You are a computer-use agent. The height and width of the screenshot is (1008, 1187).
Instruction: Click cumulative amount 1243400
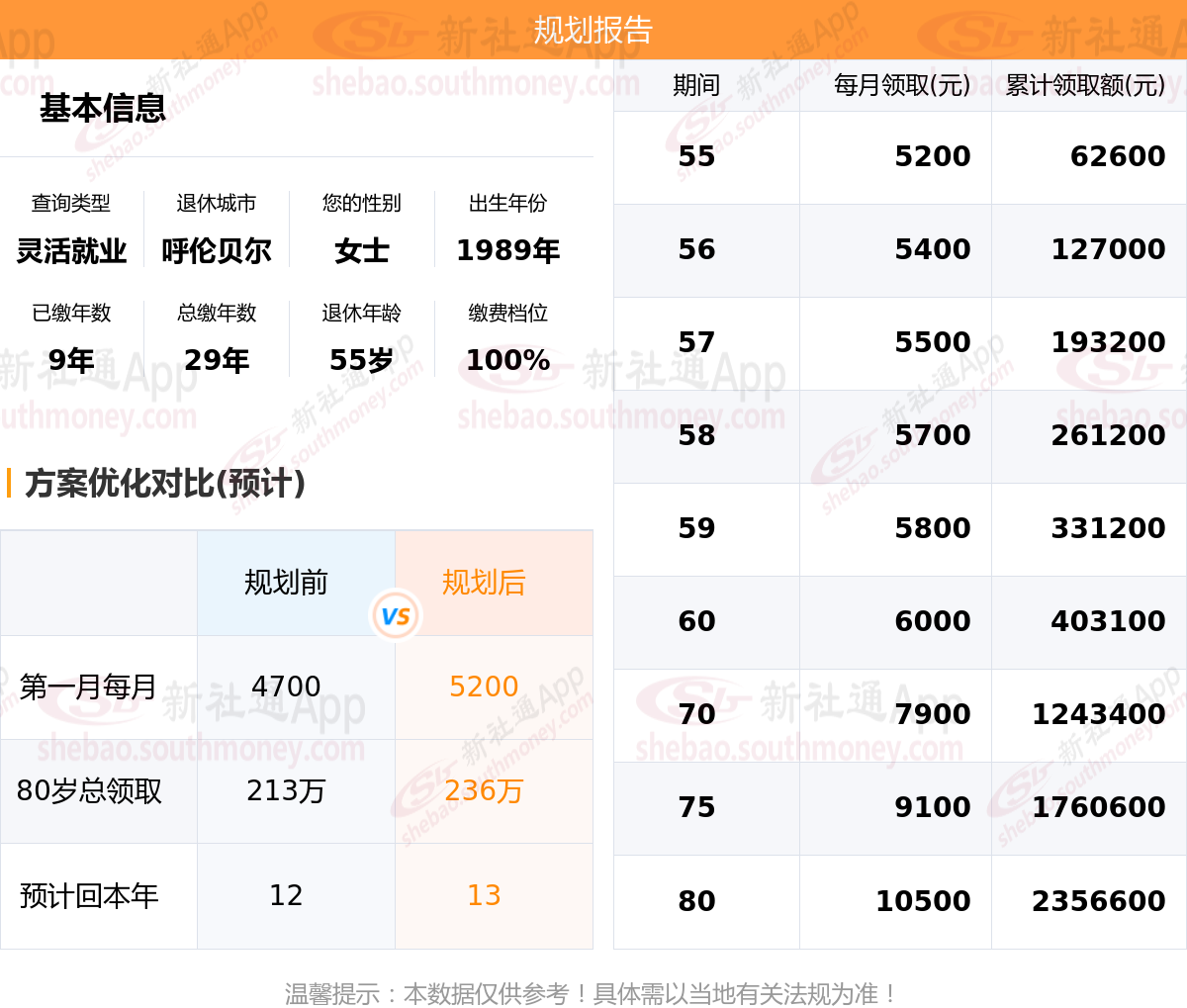[1099, 714]
